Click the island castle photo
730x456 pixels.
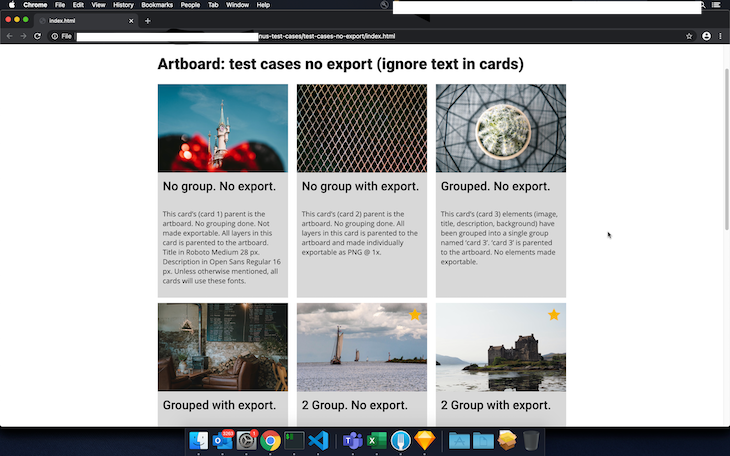tap(501, 347)
